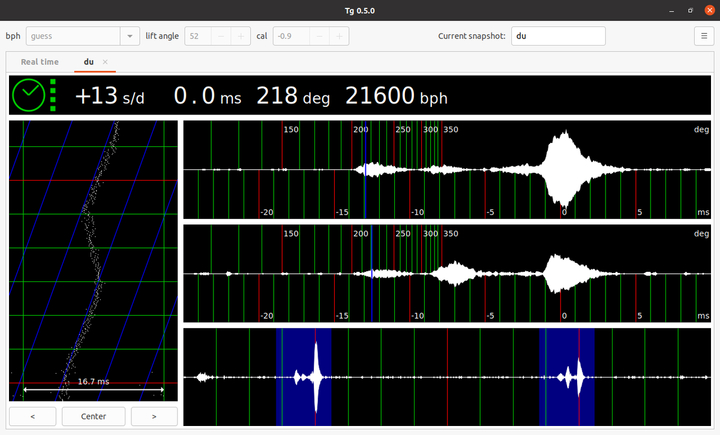Increase lift angle with plus button

pyautogui.click(x=241, y=36)
